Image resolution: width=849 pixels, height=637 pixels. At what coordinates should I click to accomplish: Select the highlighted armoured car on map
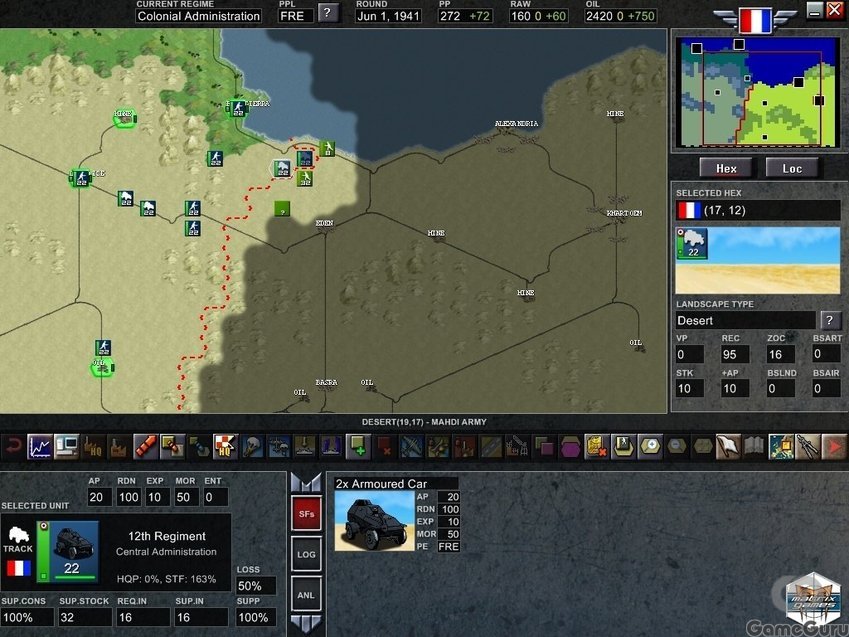pyautogui.click(x=282, y=168)
